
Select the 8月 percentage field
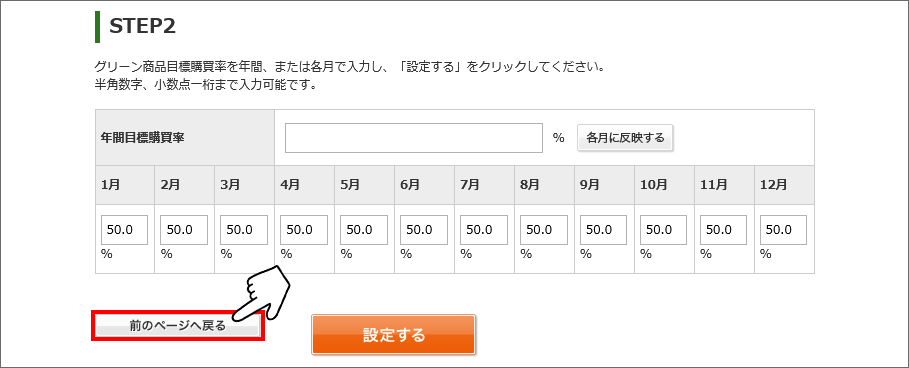(544, 230)
